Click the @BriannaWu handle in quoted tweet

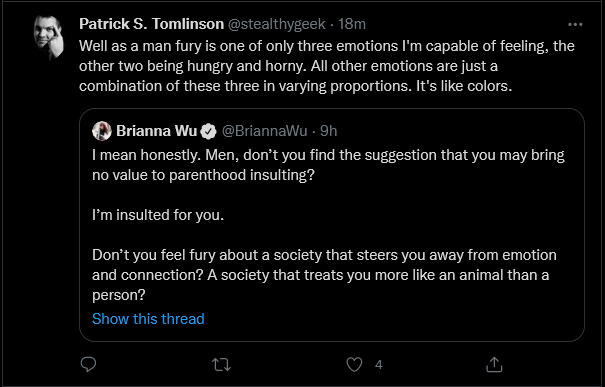point(264,131)
